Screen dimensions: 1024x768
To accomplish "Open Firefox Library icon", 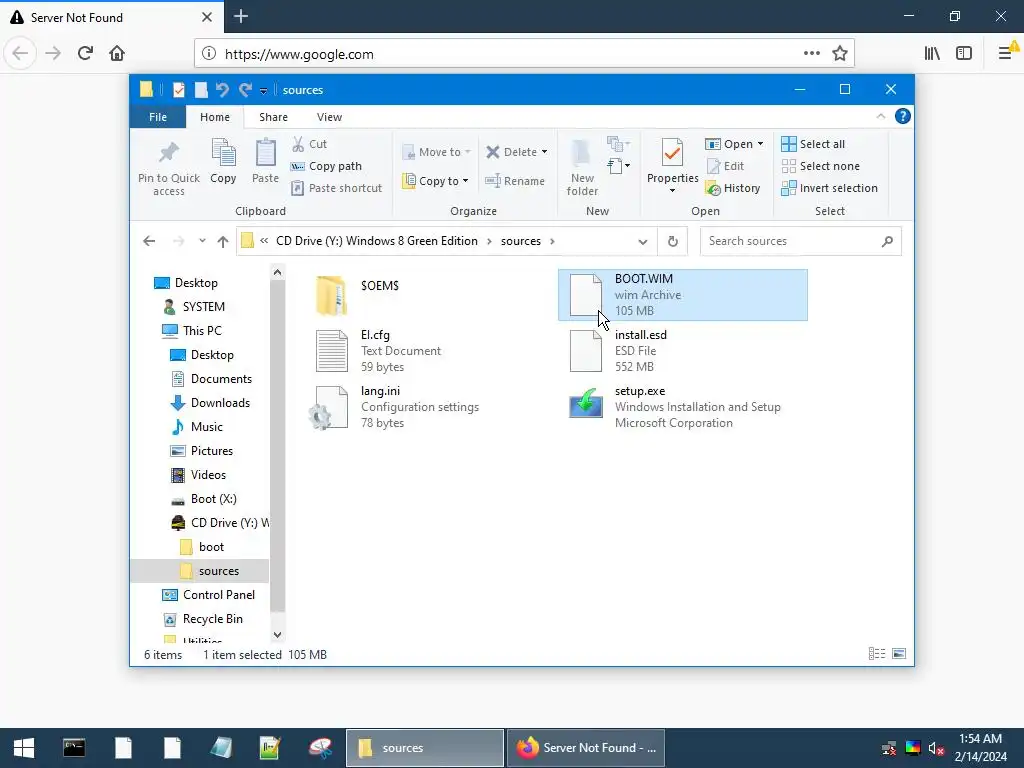I will [x=932, y=54].
